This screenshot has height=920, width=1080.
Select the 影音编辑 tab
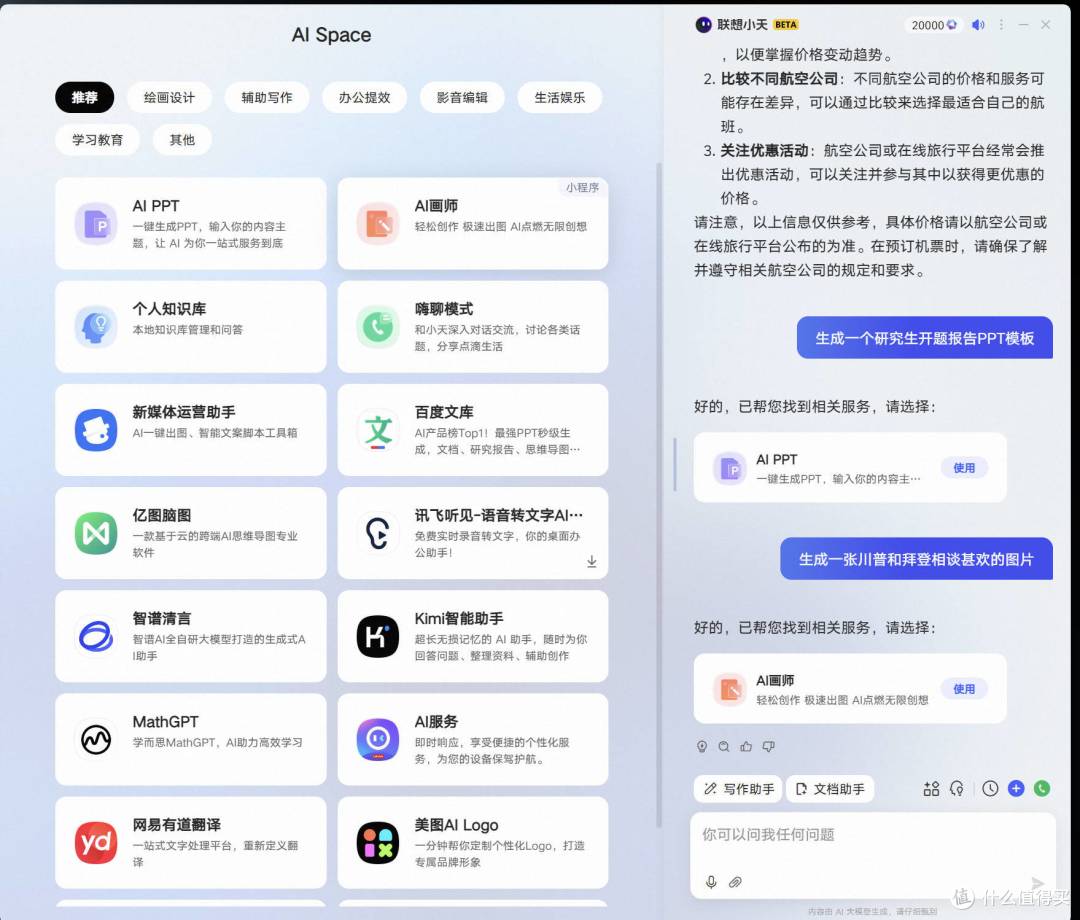462,98
